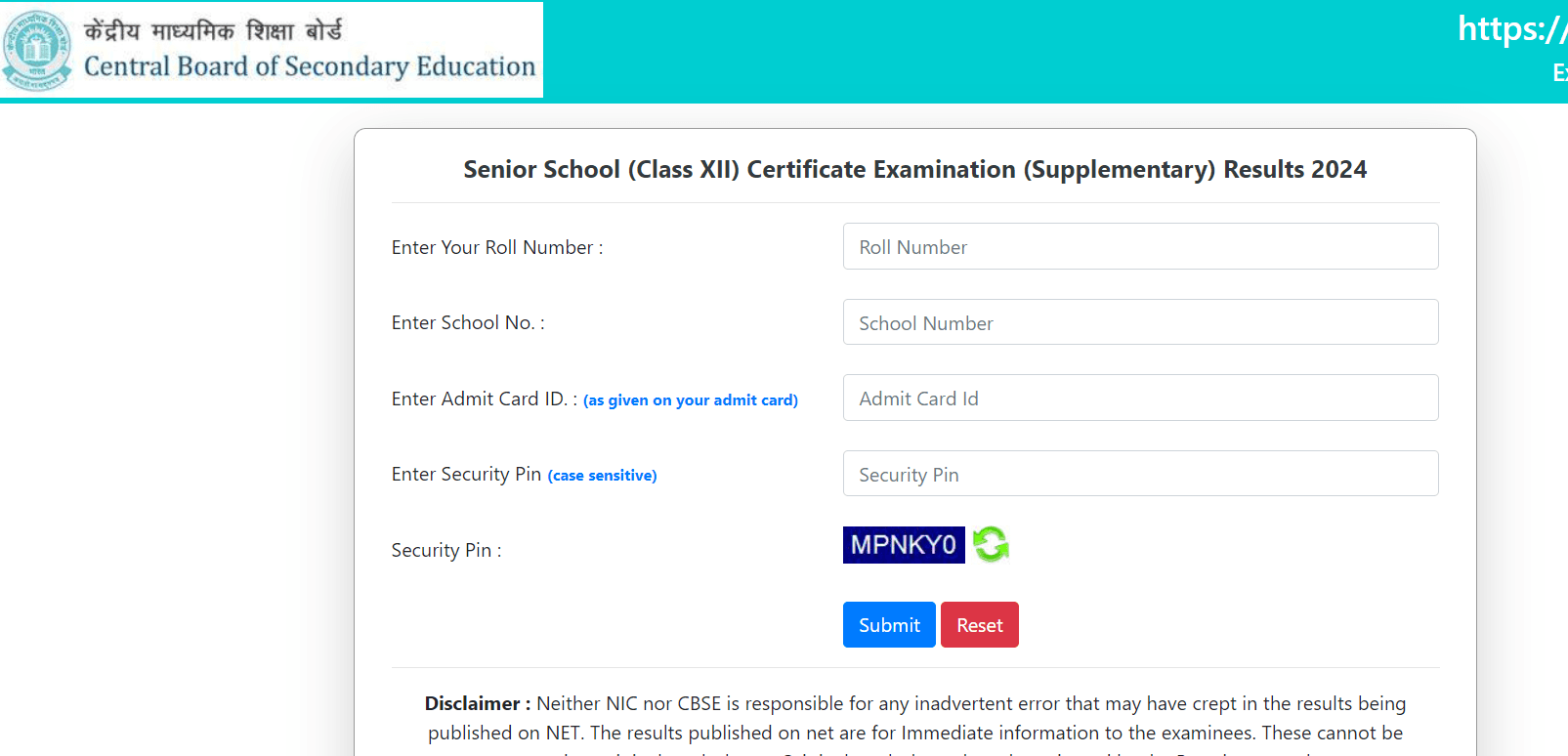
Task: Click the "Enter School No." label
Action: point(468,323)
